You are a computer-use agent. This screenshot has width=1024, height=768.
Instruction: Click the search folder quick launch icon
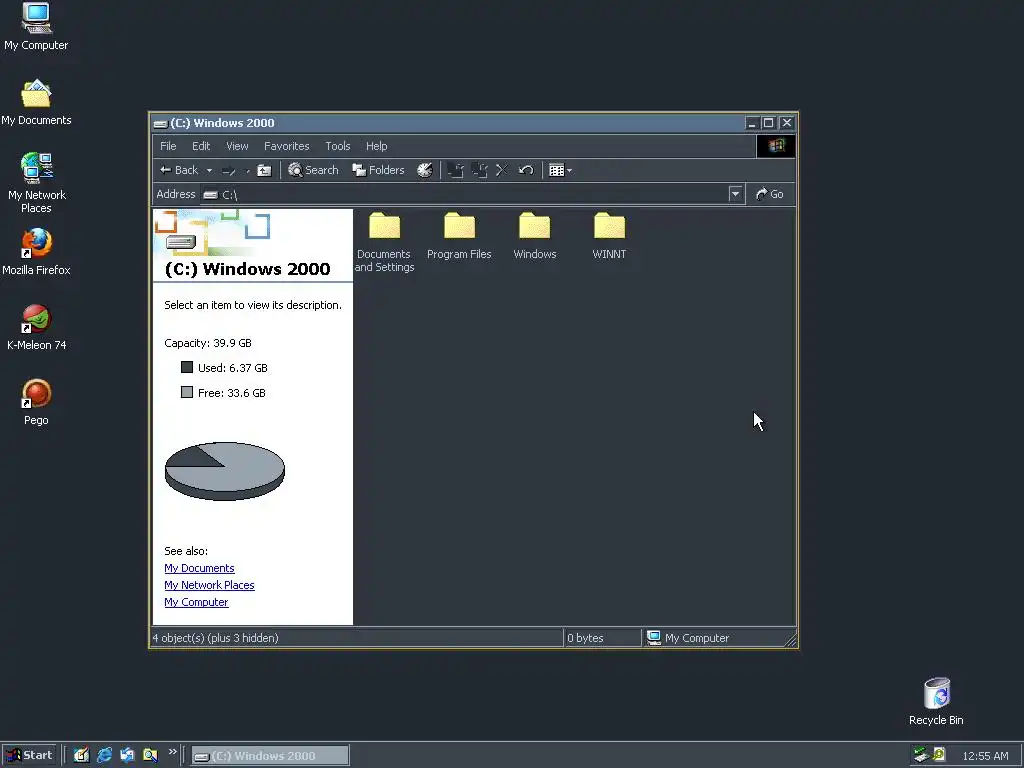tap(150, 755)
